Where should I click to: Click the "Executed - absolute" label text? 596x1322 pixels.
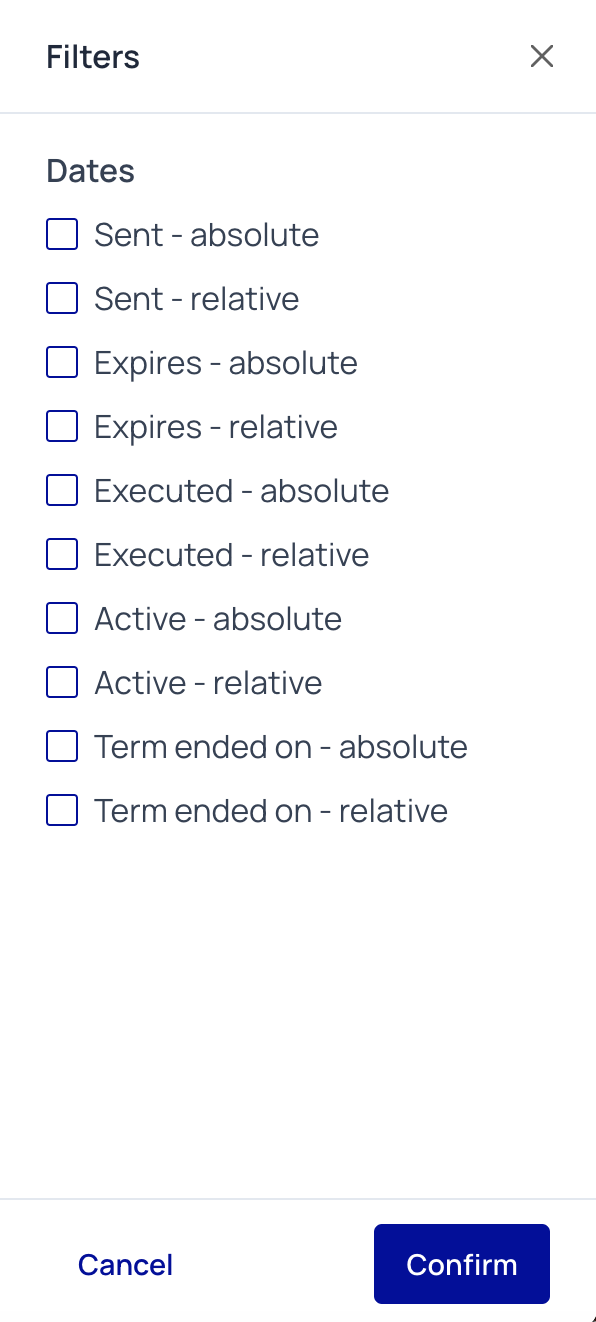pos(242,491)
